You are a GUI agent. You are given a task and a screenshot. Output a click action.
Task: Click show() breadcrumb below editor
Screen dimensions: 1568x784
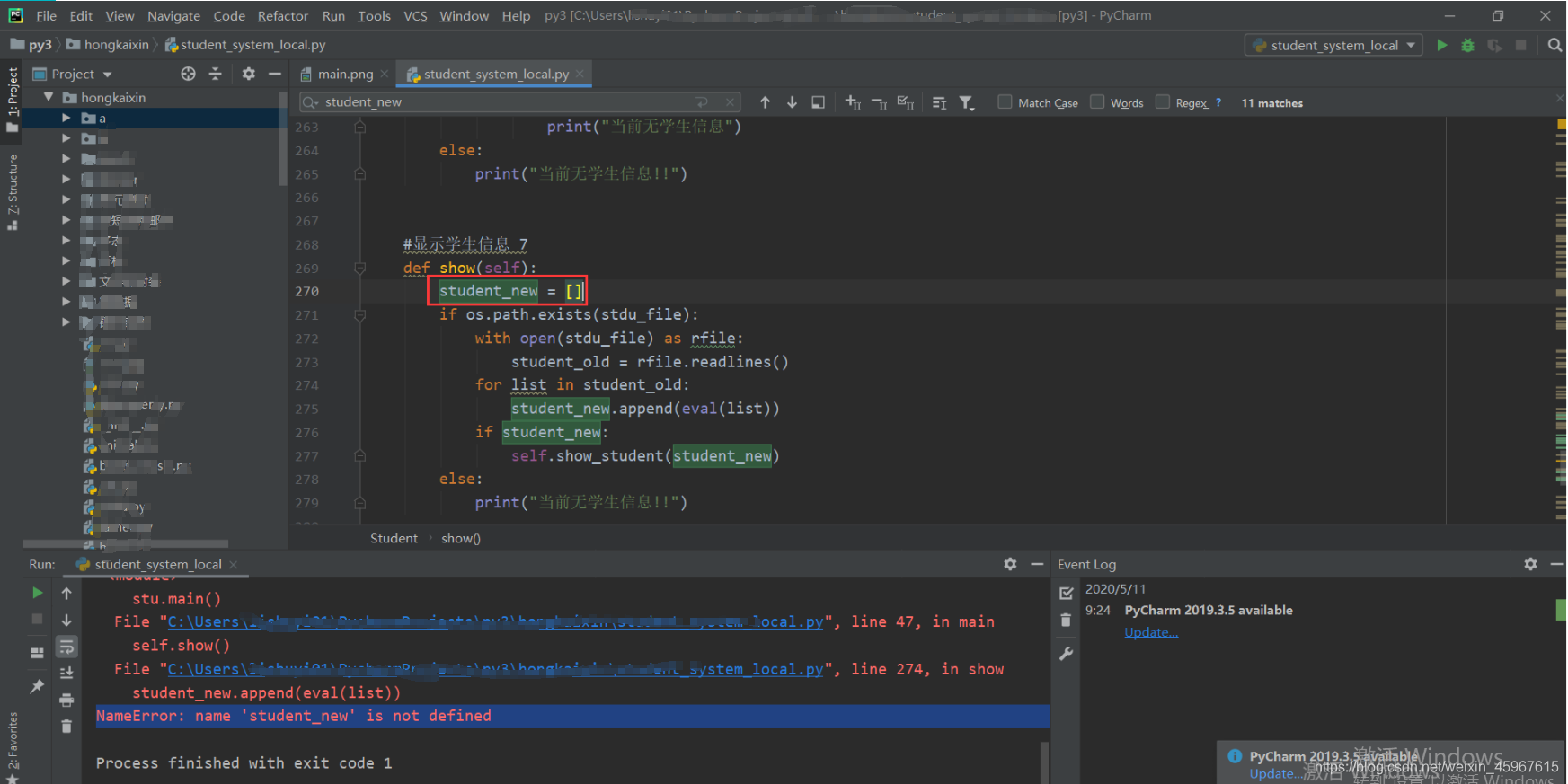(x=460, y=538)
